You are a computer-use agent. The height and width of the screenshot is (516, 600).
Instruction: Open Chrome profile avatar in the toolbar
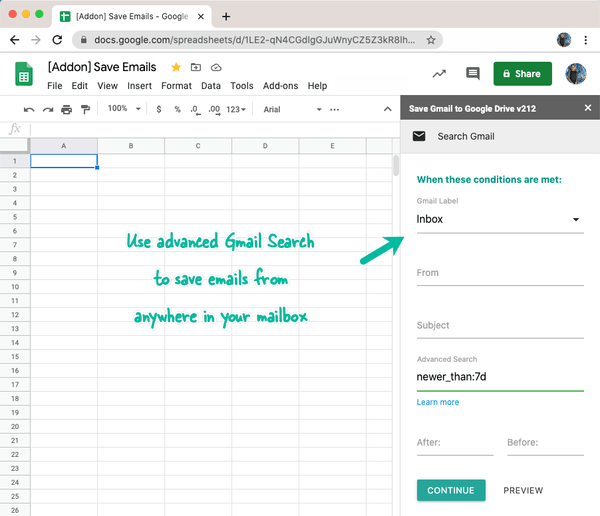pos(564,40)
